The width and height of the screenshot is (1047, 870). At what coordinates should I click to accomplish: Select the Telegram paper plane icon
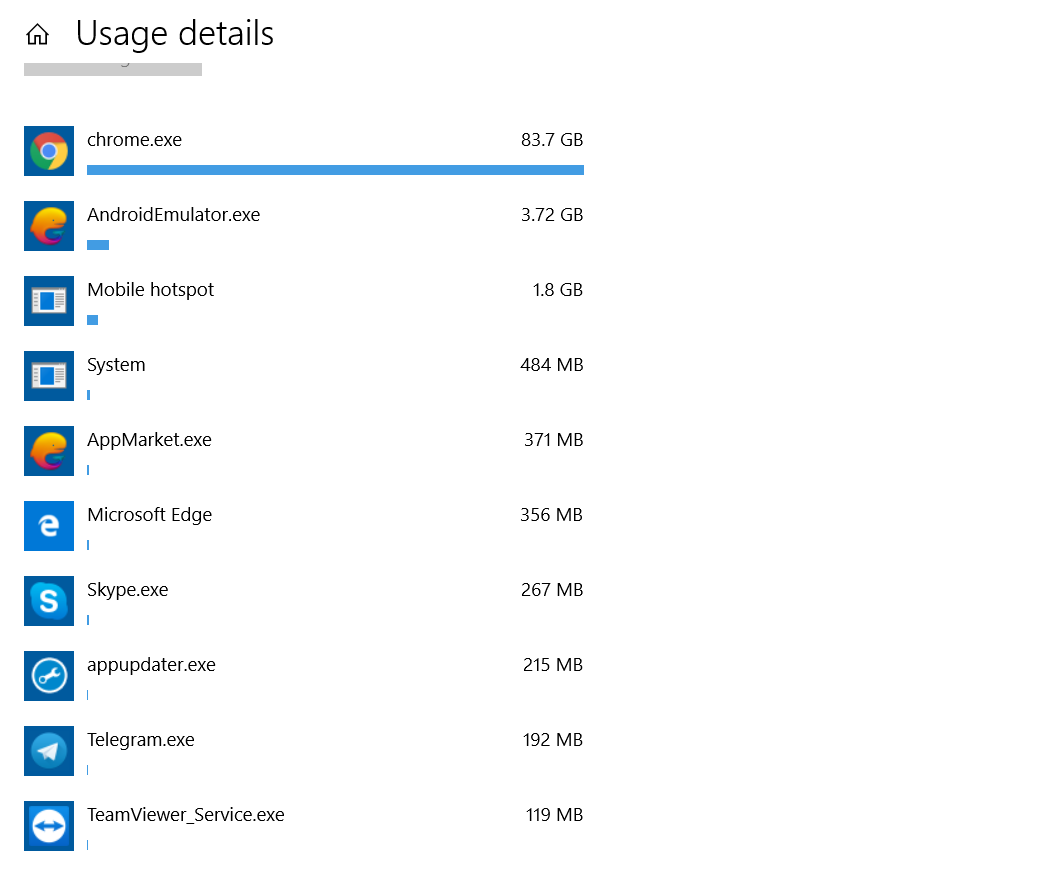(x=49, y=751)
